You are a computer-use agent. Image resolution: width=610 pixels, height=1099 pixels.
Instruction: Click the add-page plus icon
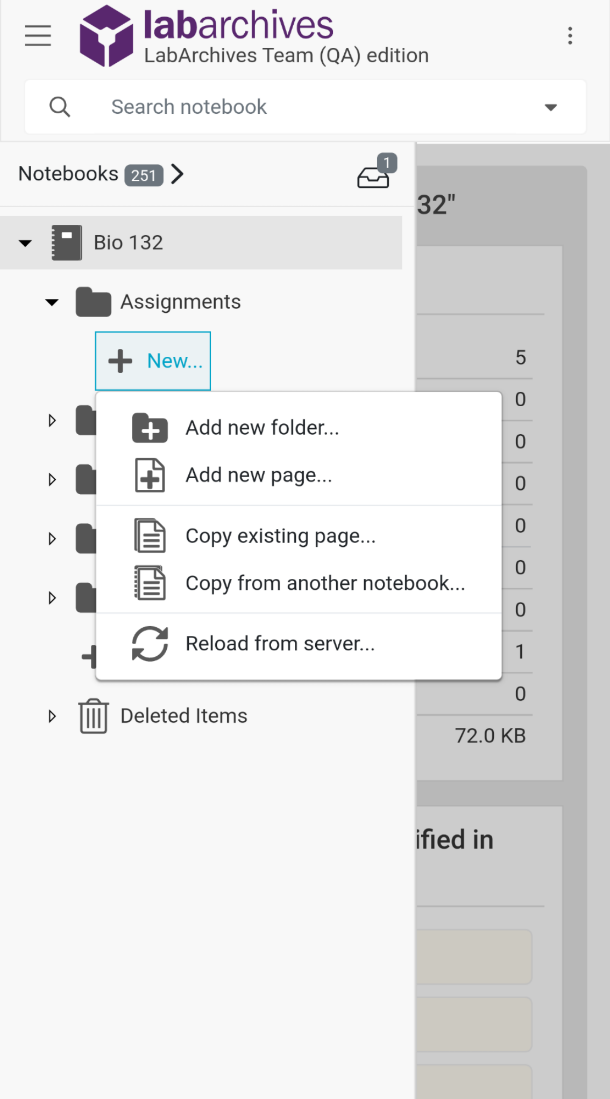[150, 475]
